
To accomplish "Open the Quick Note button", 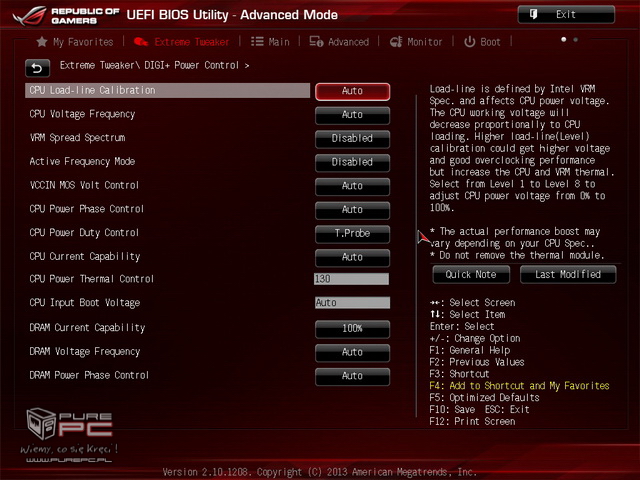I will click(471, 274).
